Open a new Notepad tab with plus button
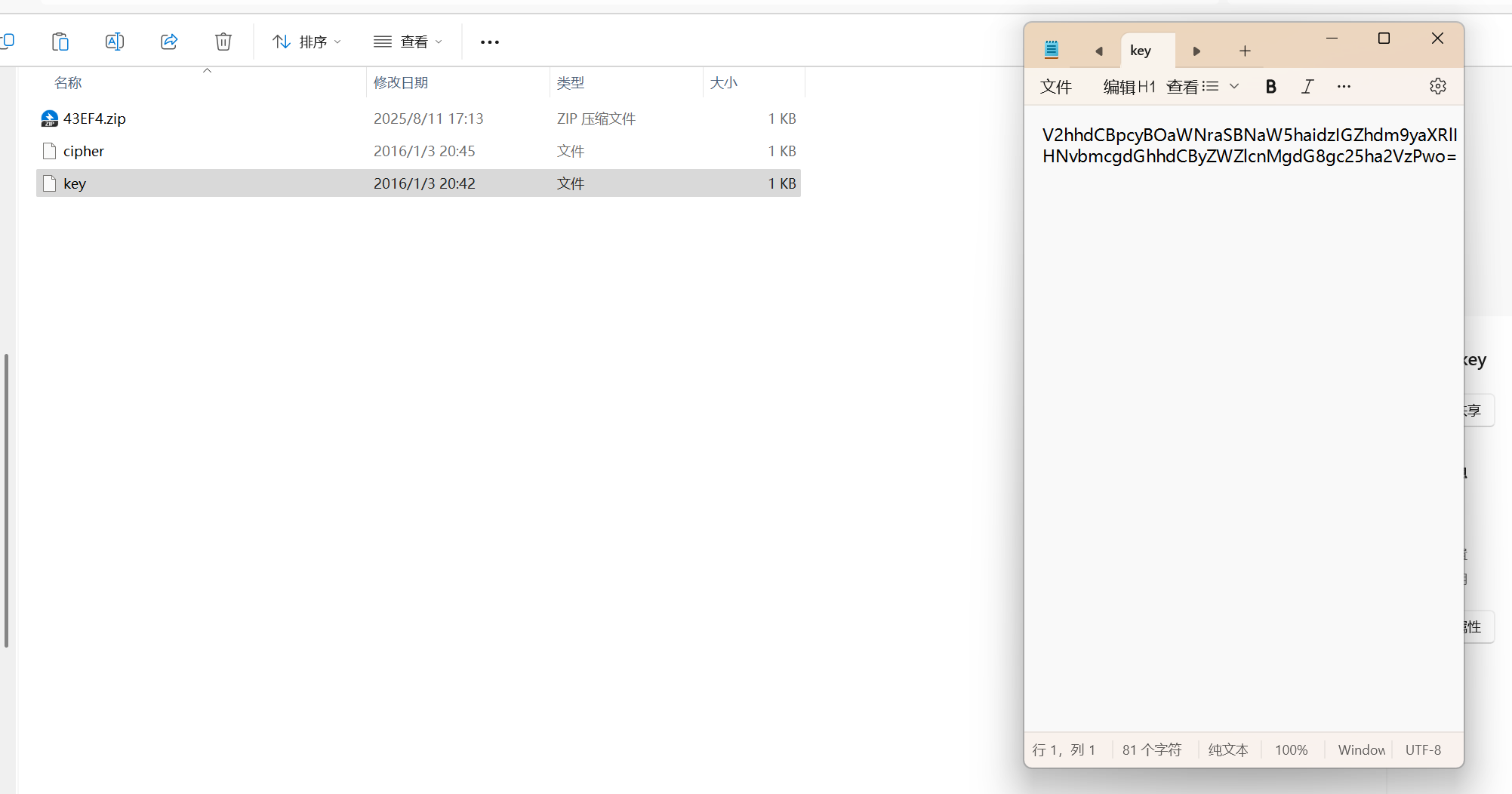Viewport: 1512px width, 794px height. [1245, 51]
